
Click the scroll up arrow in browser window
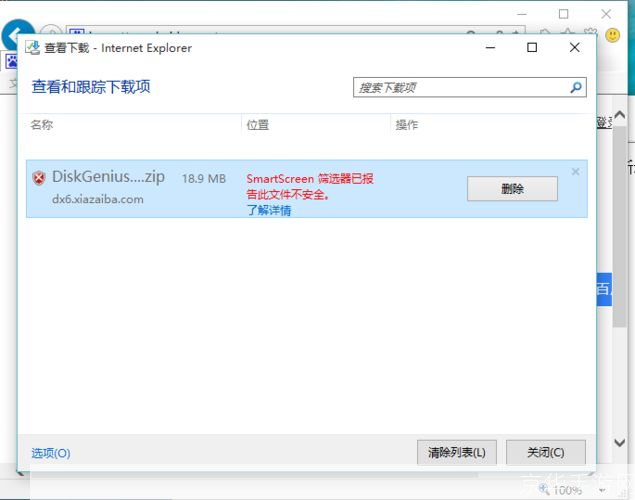pyautogui.click(x=620, y=115)
